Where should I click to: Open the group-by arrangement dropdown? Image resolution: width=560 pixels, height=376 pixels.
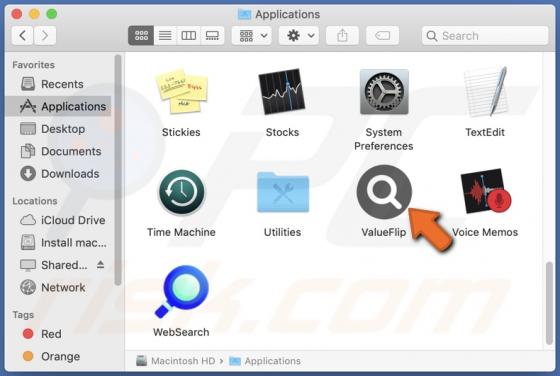point(252,35)
